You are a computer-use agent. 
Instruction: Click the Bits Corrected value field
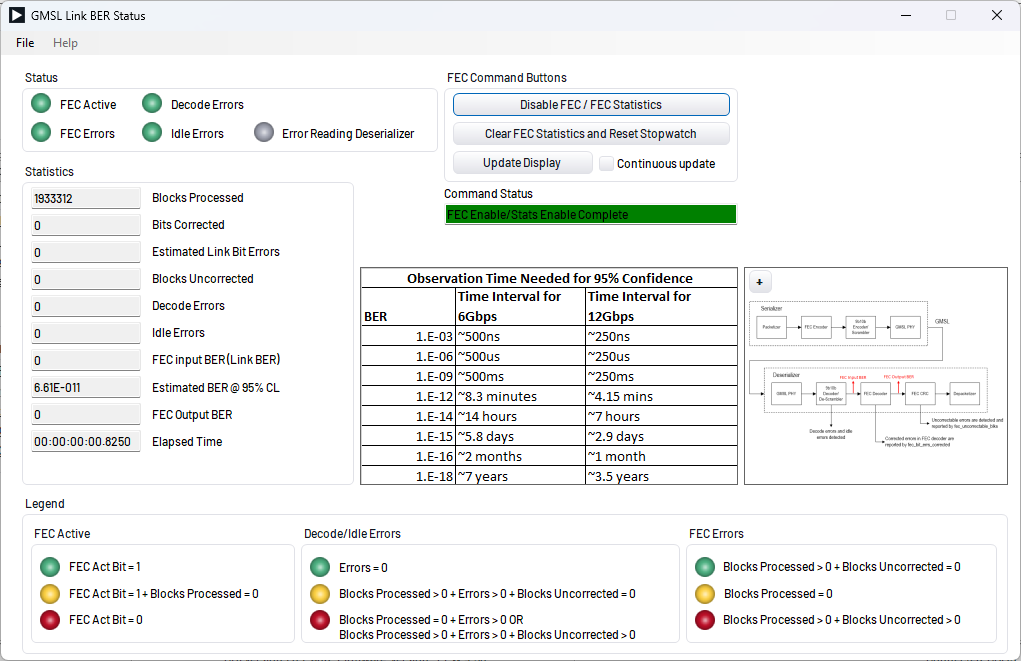(x=85, y=225)
